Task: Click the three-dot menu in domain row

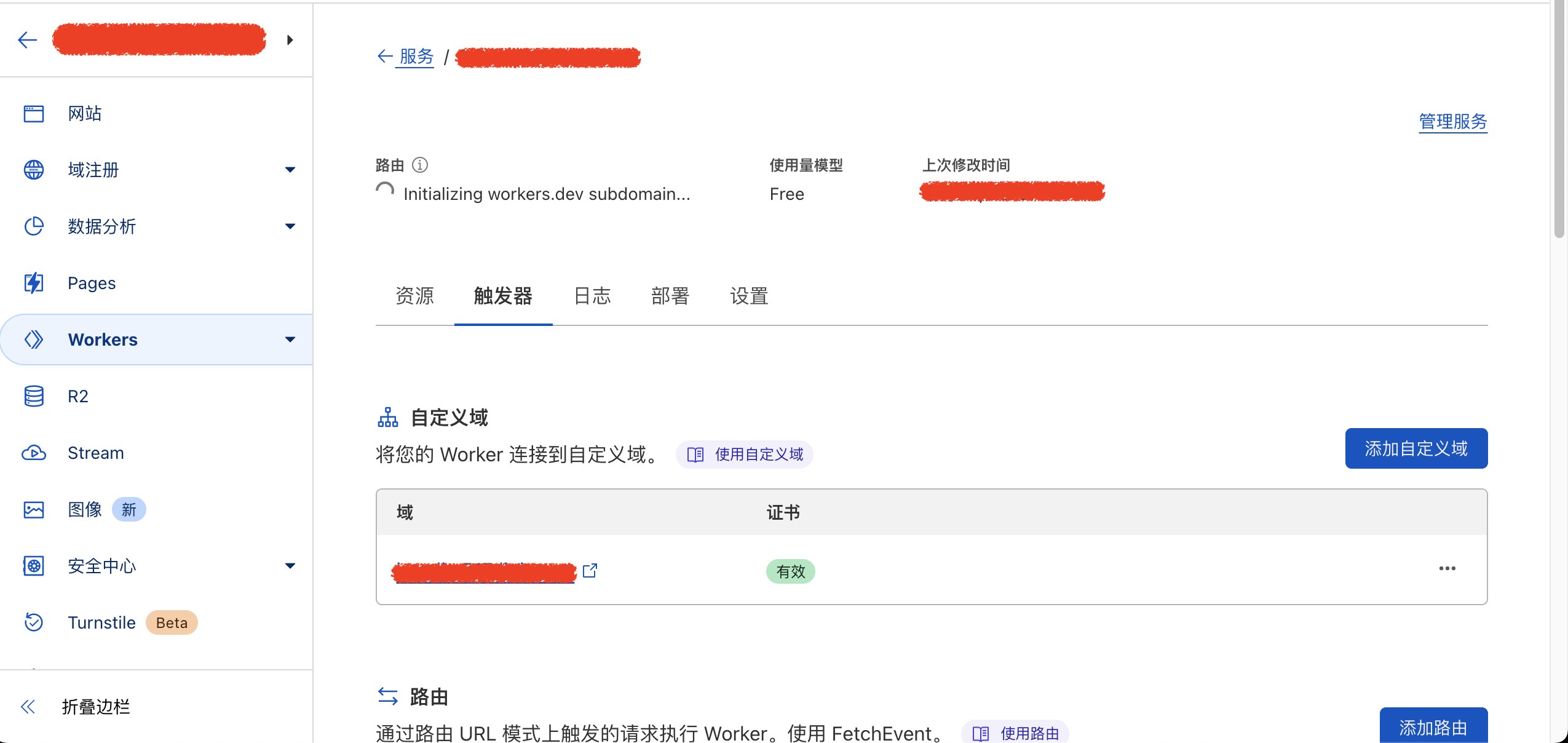Action: (x=1447, y=568)
